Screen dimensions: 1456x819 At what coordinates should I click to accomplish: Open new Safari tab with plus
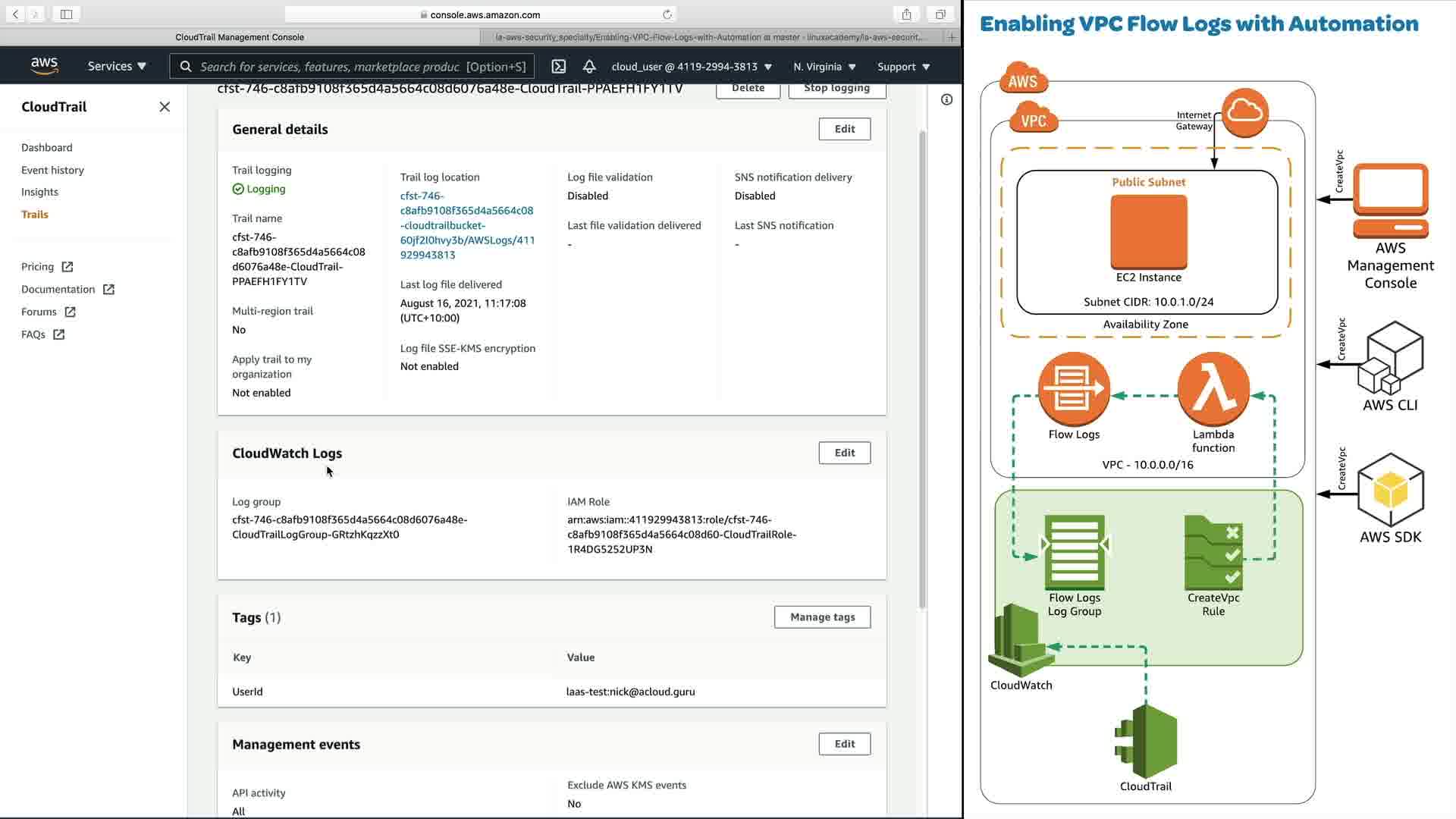pyautogui.click(x=952, y=36)
